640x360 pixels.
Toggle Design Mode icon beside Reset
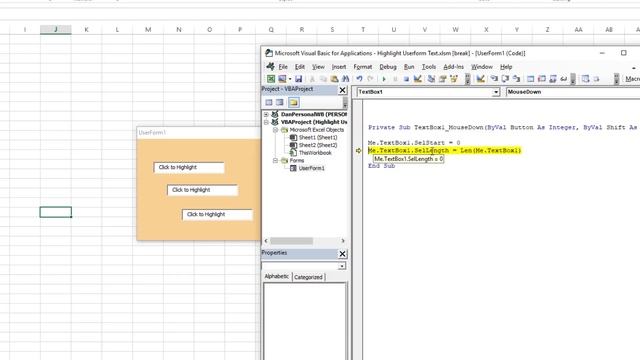coord(418,79)
